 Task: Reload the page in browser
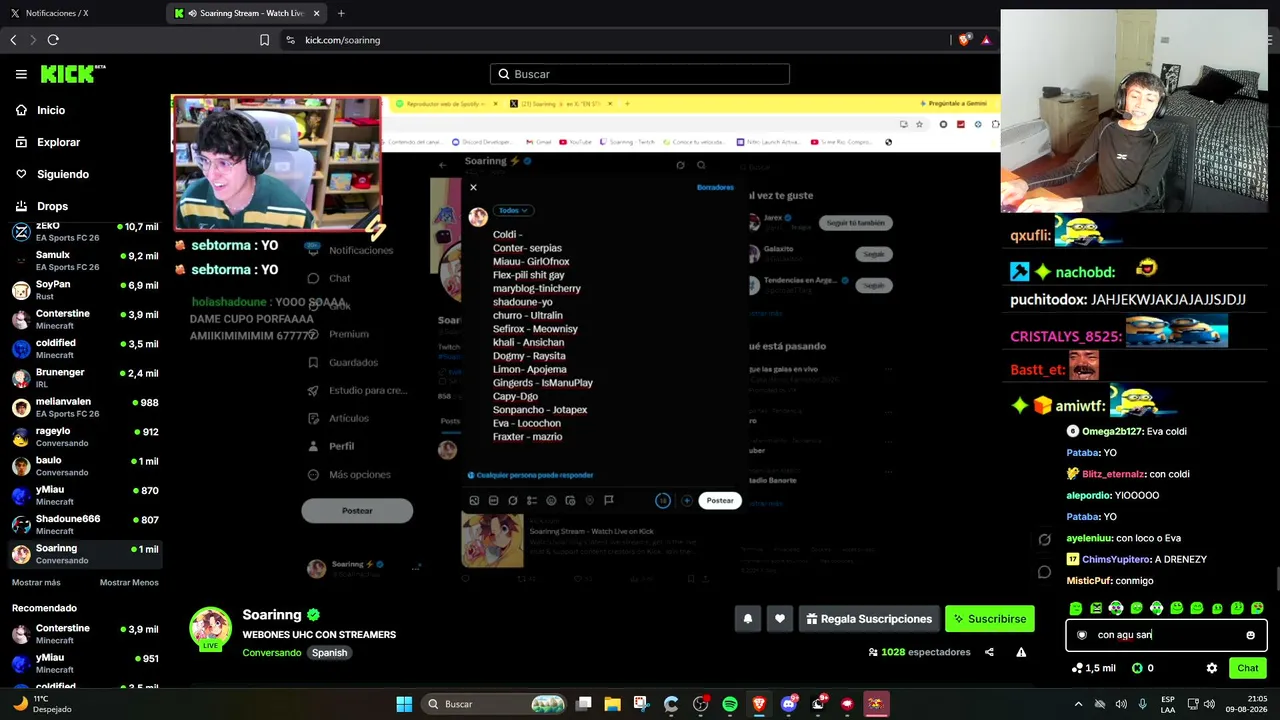(53, 40)
